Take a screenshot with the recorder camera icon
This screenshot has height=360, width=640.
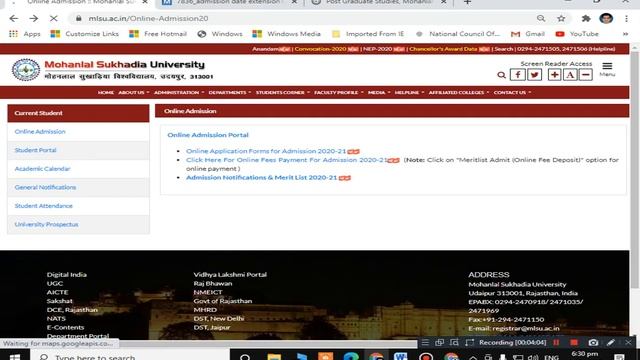593,342
